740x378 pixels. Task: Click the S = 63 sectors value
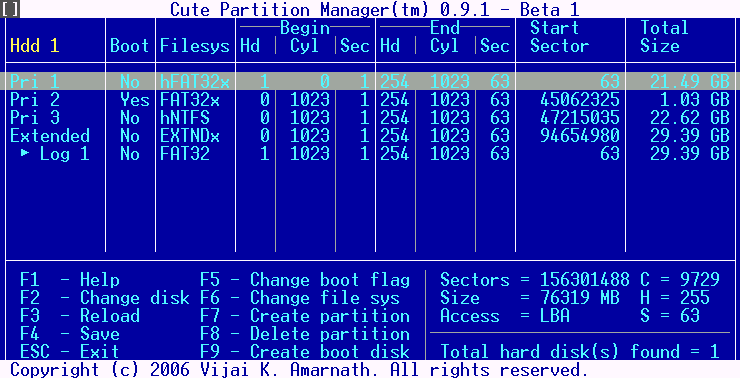coord(670,316)
